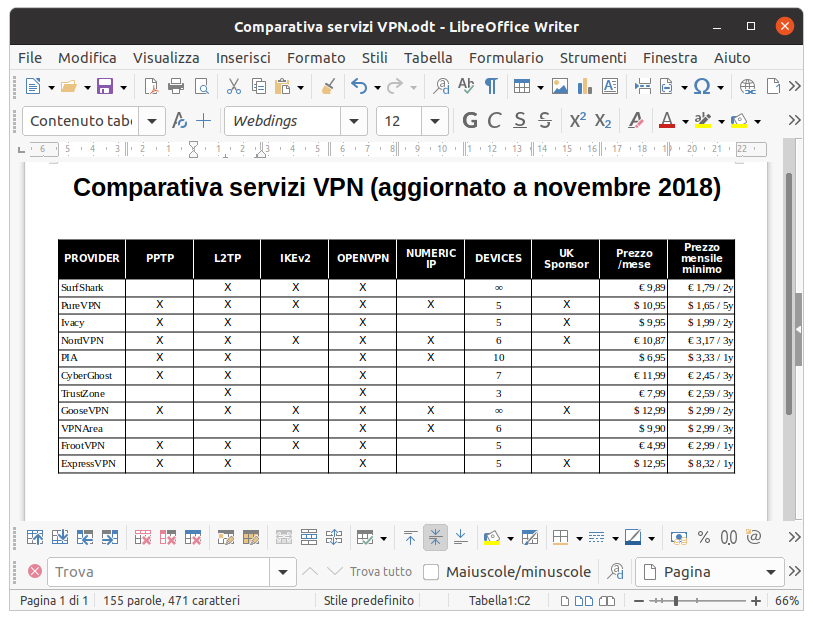Open highlighting color dropdown arrow
The image size is (813, 620).
pyautogui.click(x=721, y=122)
